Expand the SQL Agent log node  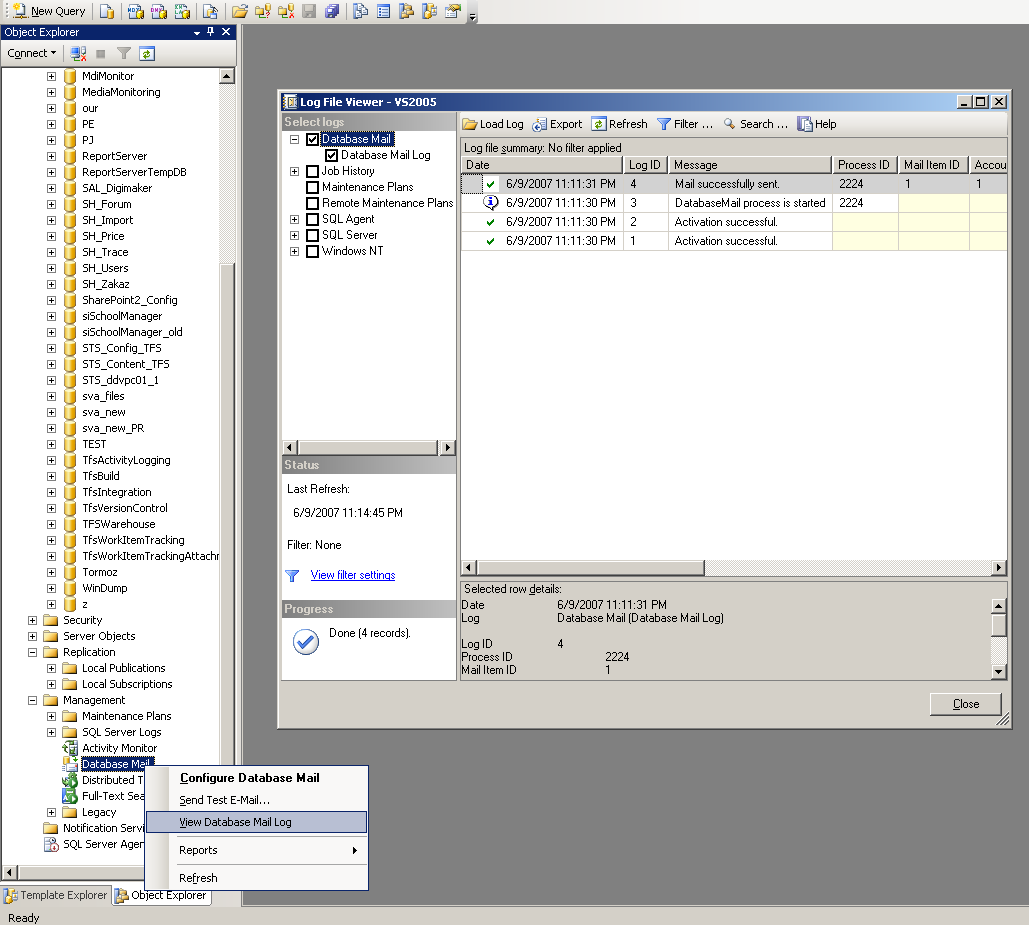coord(295,219)
